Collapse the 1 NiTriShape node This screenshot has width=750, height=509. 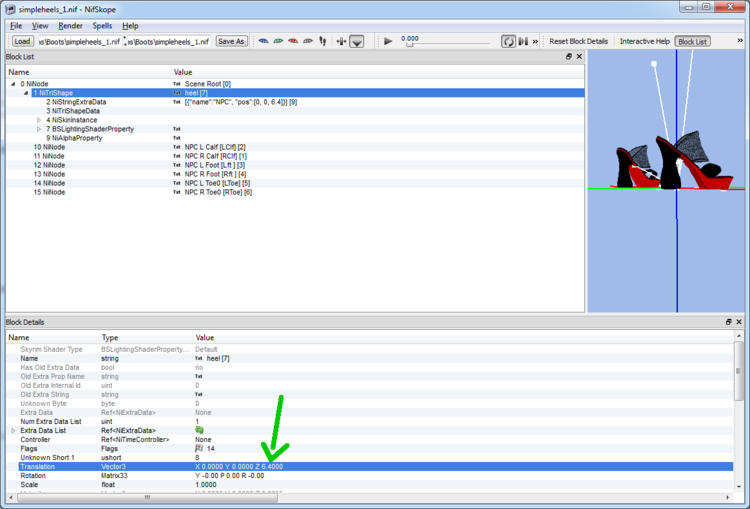(26, 93)
